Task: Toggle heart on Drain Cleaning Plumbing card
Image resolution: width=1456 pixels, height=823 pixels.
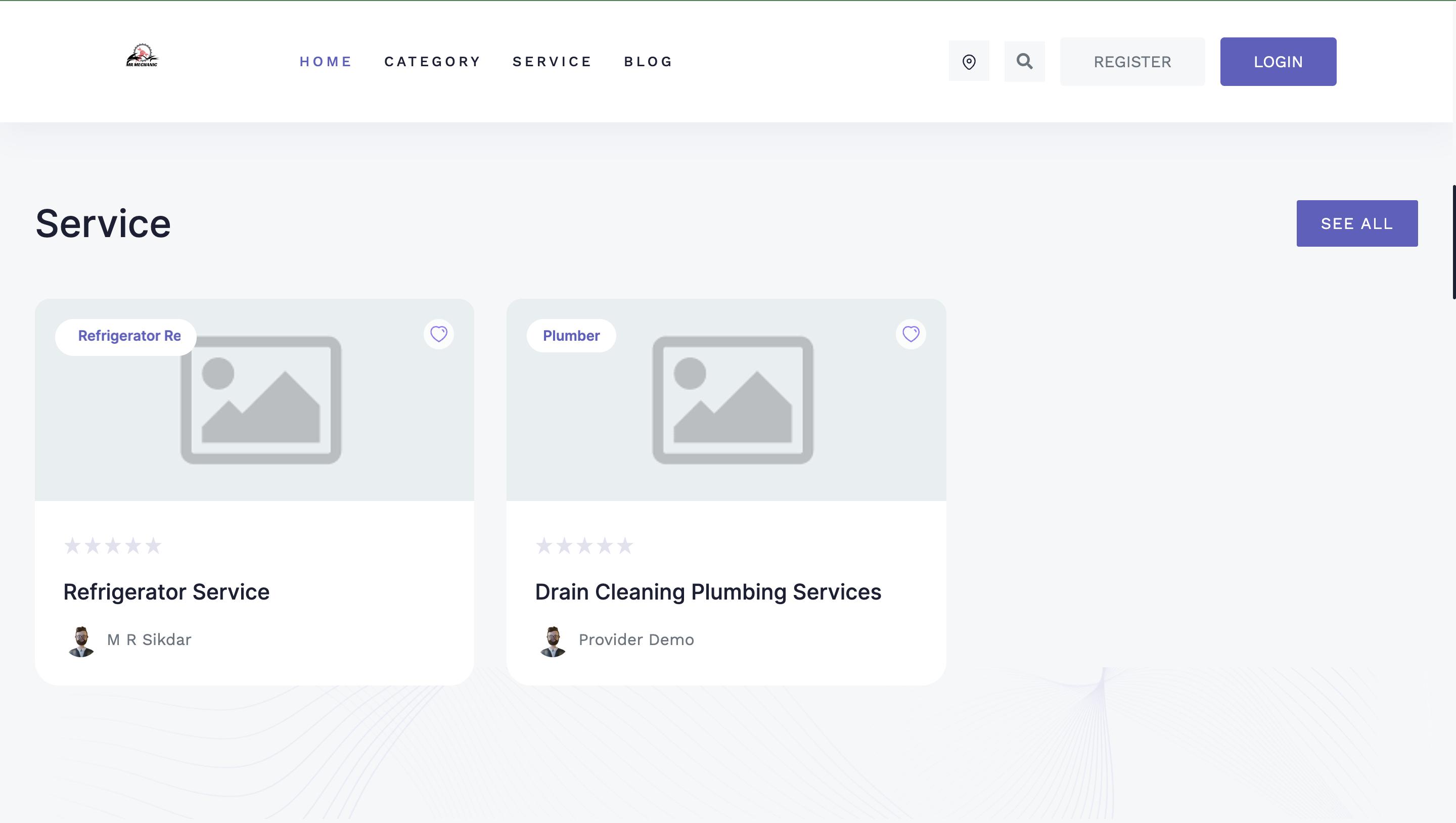Action: (x=911, y=334)
